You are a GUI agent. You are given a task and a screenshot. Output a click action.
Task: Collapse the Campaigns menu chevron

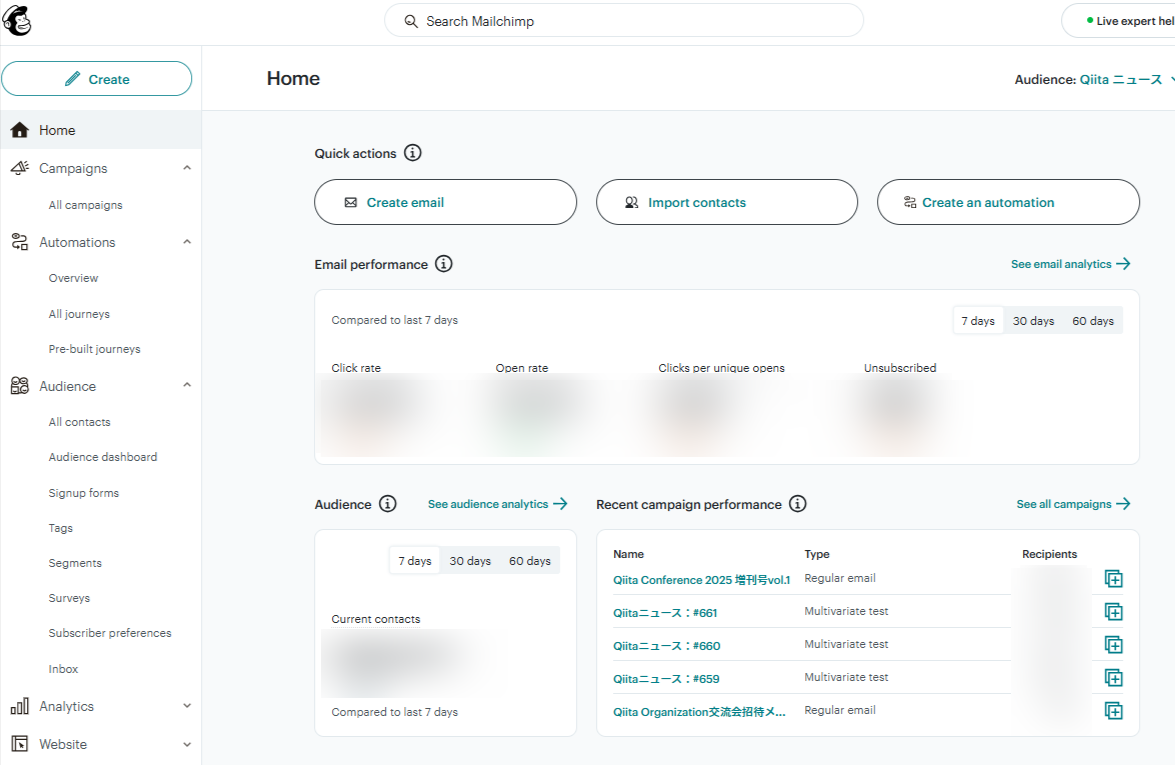187,168
